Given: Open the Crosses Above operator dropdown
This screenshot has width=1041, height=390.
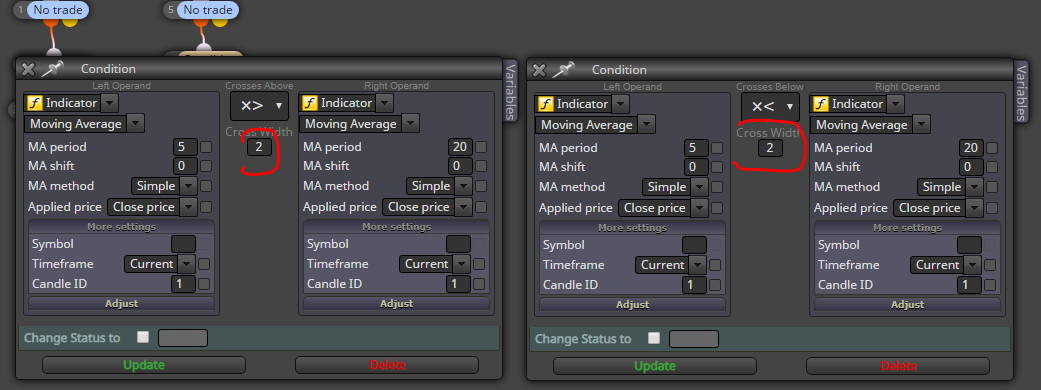Looking at the screenshot, I should tap(260, 105).
